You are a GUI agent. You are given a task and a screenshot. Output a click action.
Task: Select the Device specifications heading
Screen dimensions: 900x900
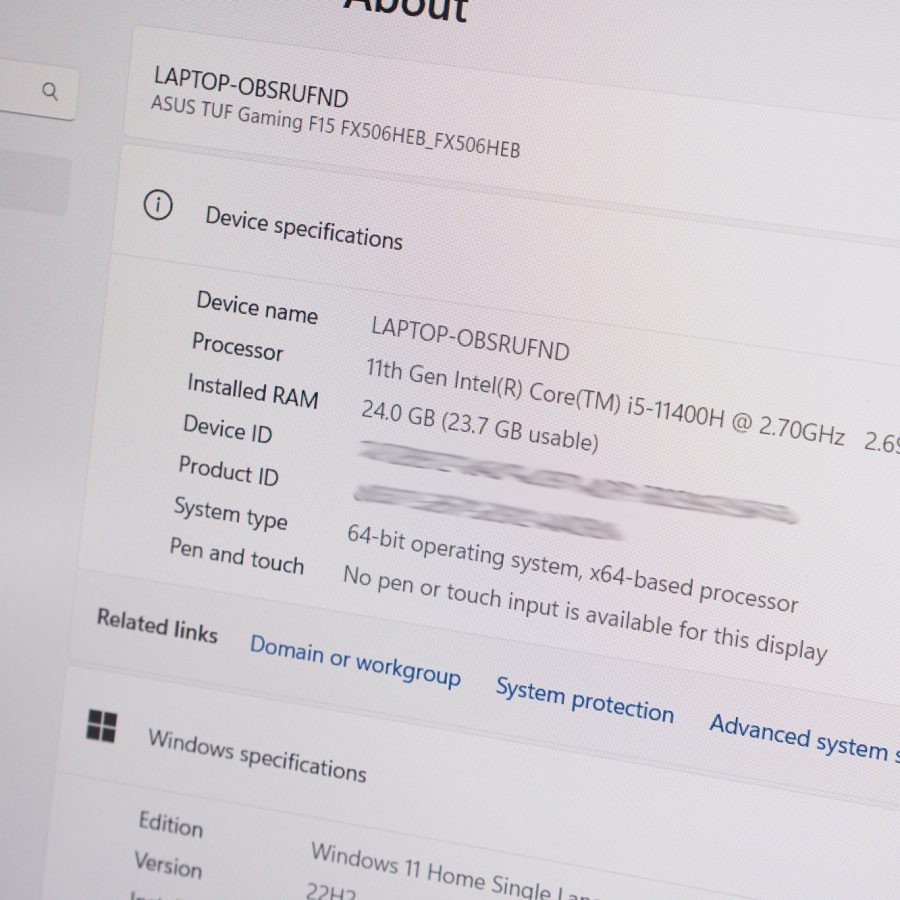pyautogui.click(x=304, y=228)
